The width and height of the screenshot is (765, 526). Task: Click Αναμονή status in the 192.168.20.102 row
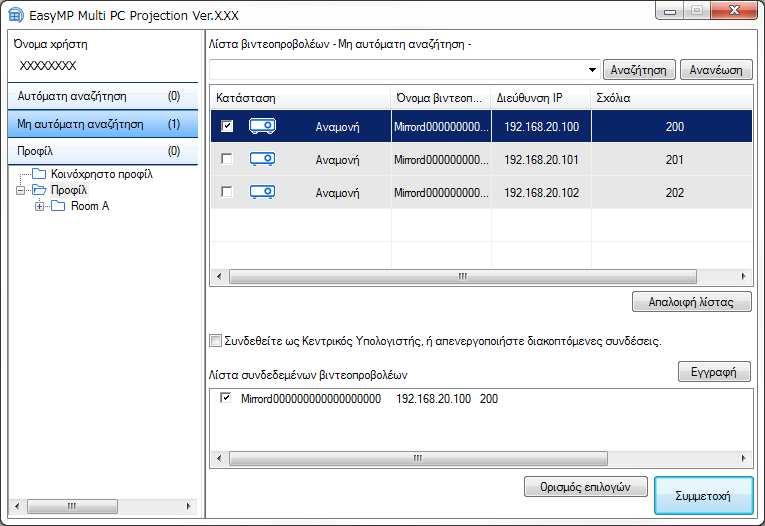[x=337, y=193]
